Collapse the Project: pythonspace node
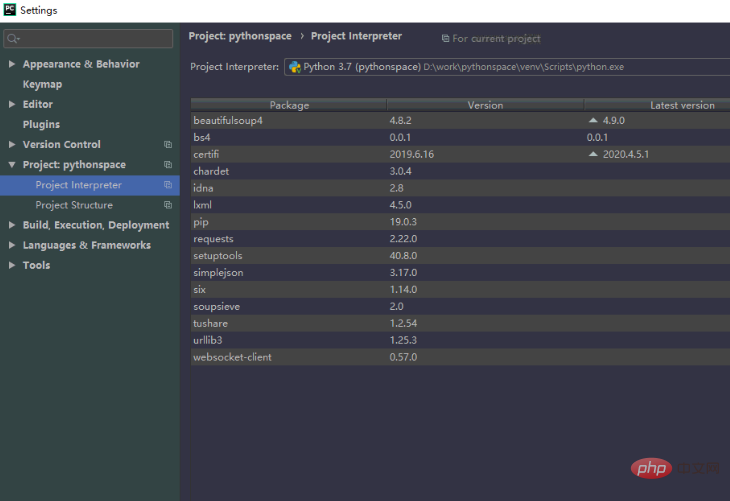This screenshot has height=501, width=730. [12, 165]
